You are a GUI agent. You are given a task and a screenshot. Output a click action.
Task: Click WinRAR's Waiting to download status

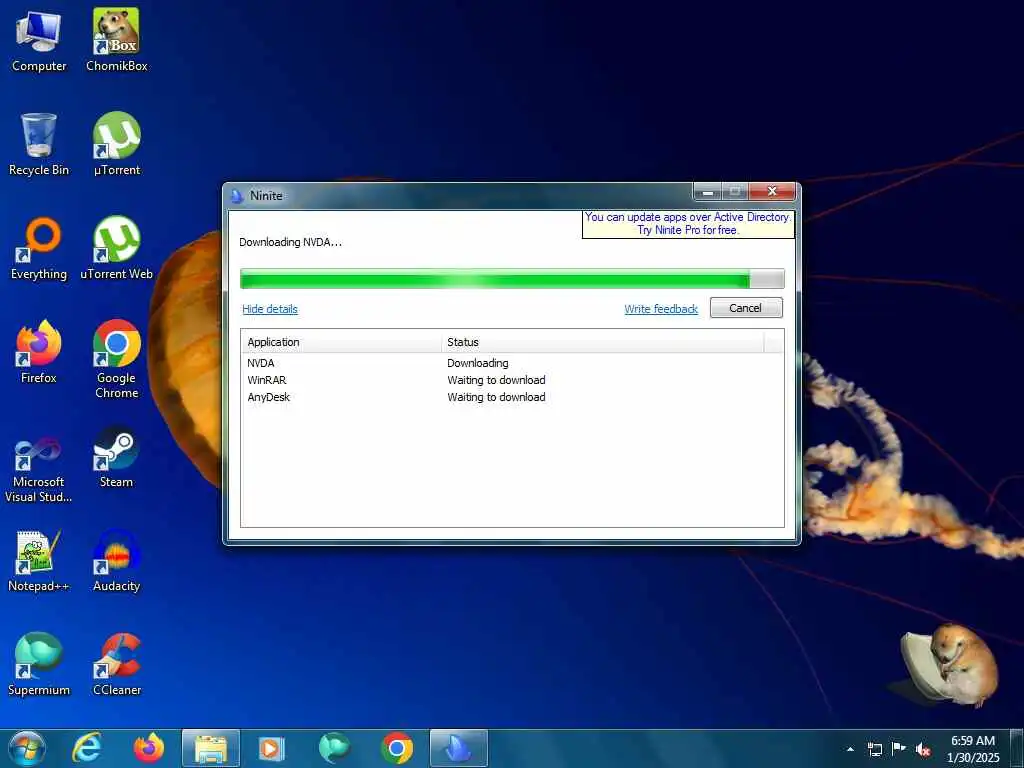click(x=496, y=380)
